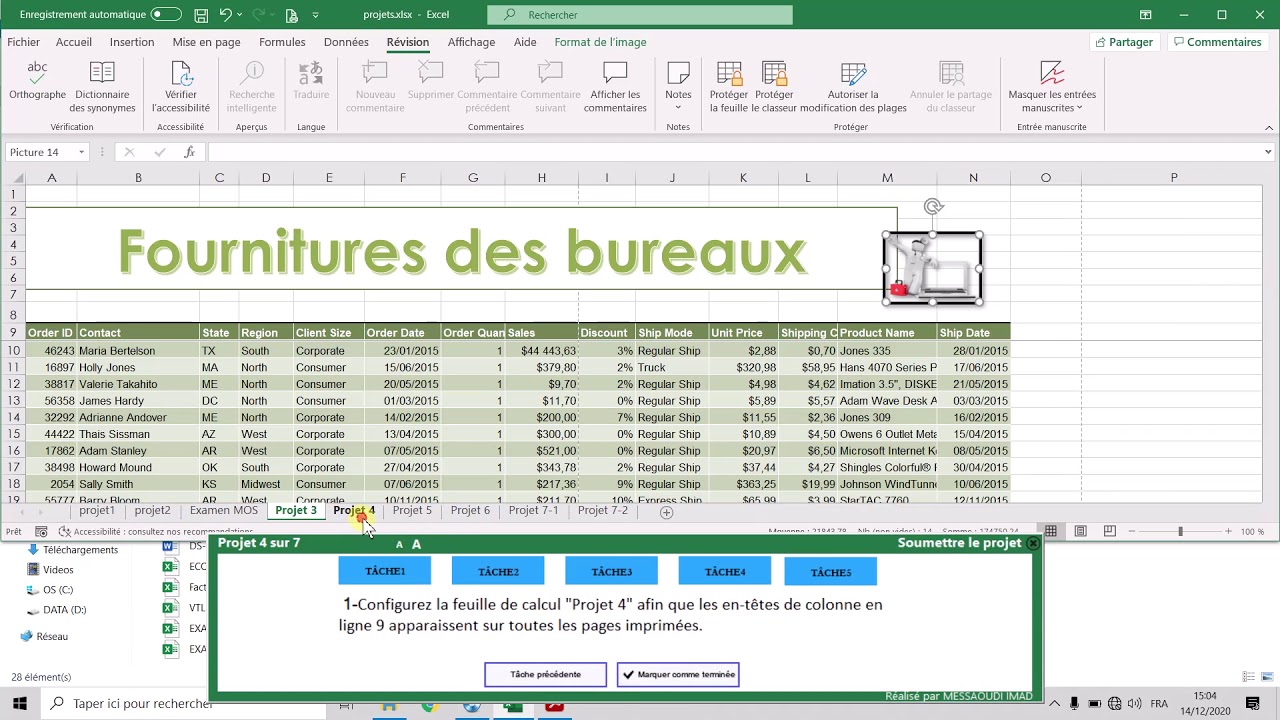This screenshot has height=720, width=1280.
Task: Toggle Enregistrement automatique switch
Action: (165, 15)
